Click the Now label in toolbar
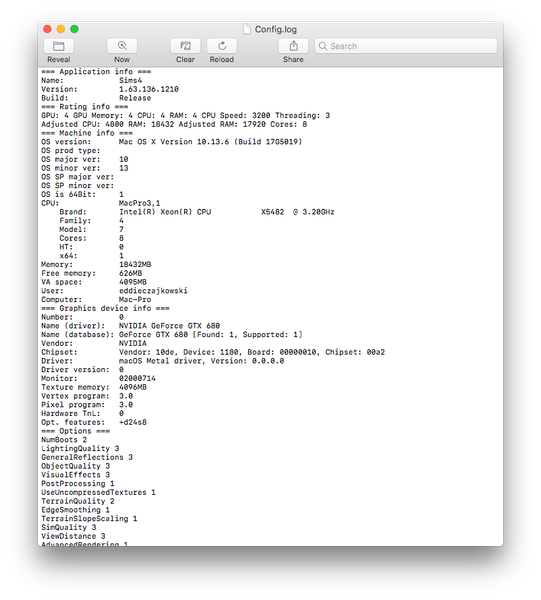The width and height of the screenshot is (541, 600). pos(122,59)
